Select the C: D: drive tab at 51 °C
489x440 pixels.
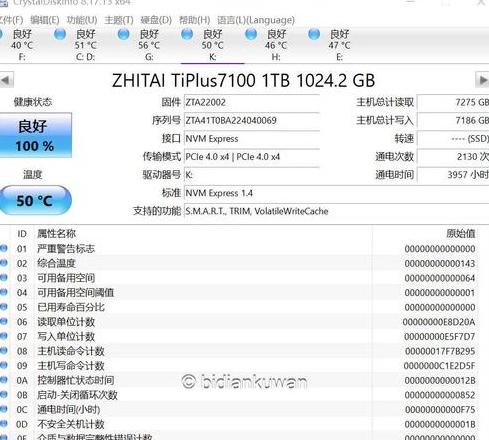[85, 45]
